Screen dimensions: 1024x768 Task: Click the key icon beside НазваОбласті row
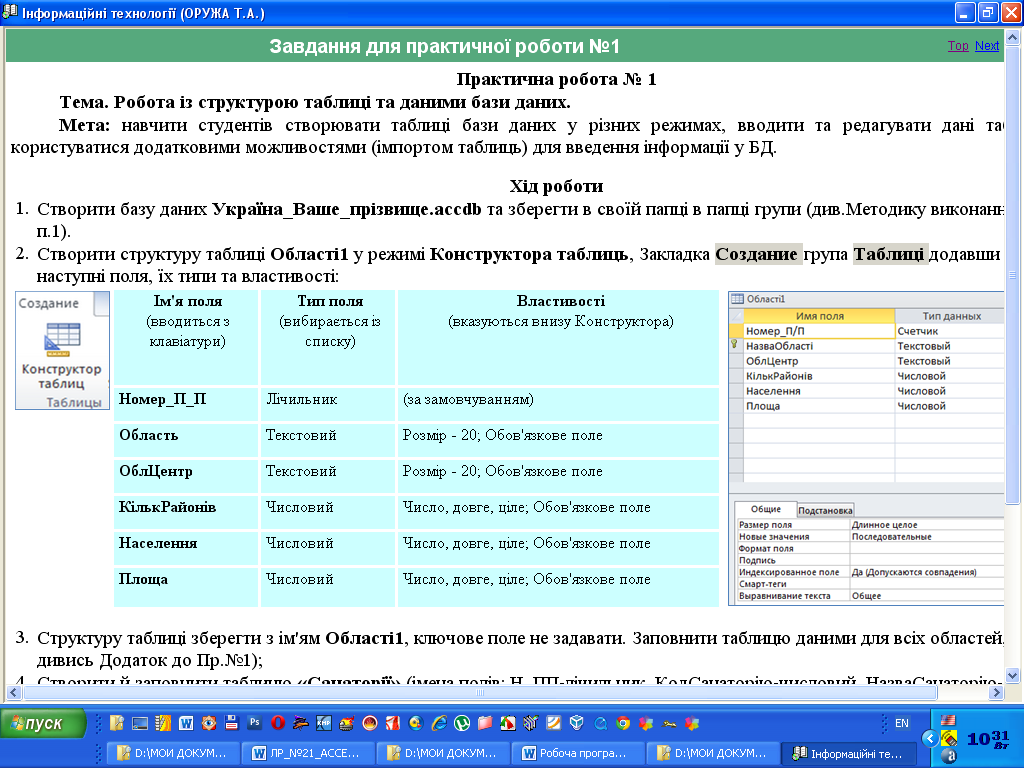735,345
